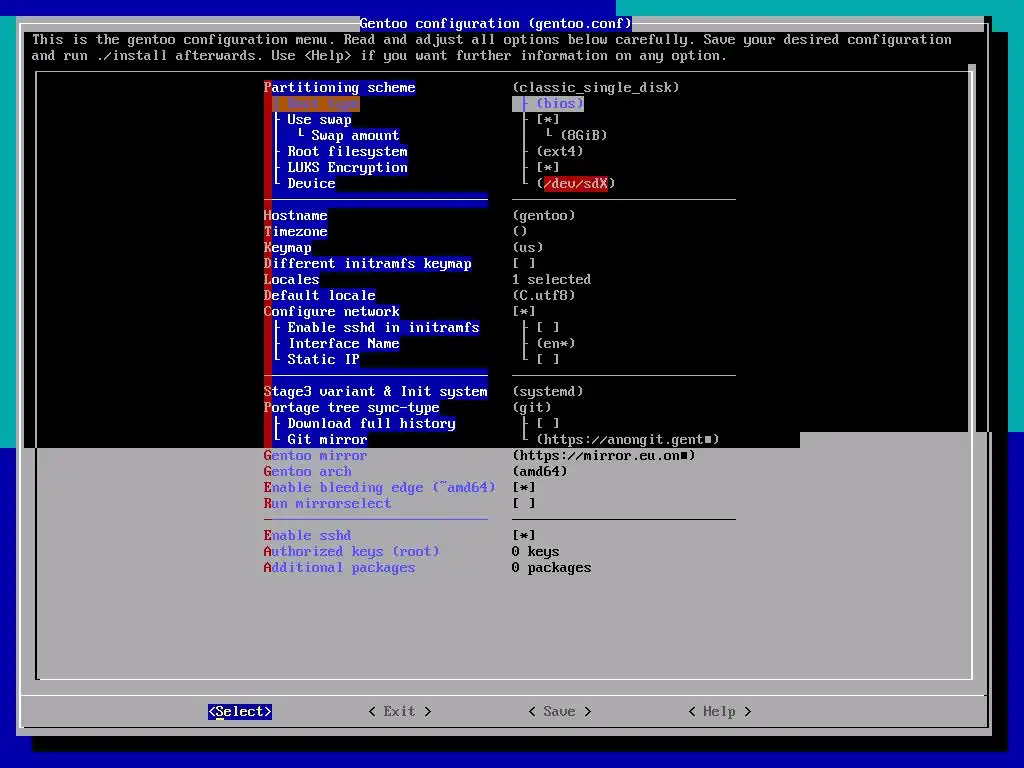Screen dimensions: 1024x768
Task: Click the red (/dev/sdX) device value
Action: 576,184
